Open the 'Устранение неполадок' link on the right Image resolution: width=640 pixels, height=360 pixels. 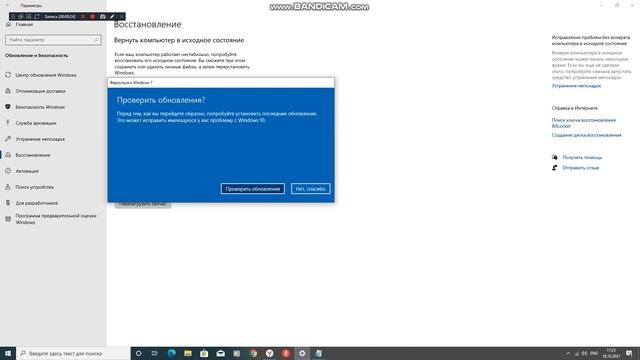pos(576,86)
